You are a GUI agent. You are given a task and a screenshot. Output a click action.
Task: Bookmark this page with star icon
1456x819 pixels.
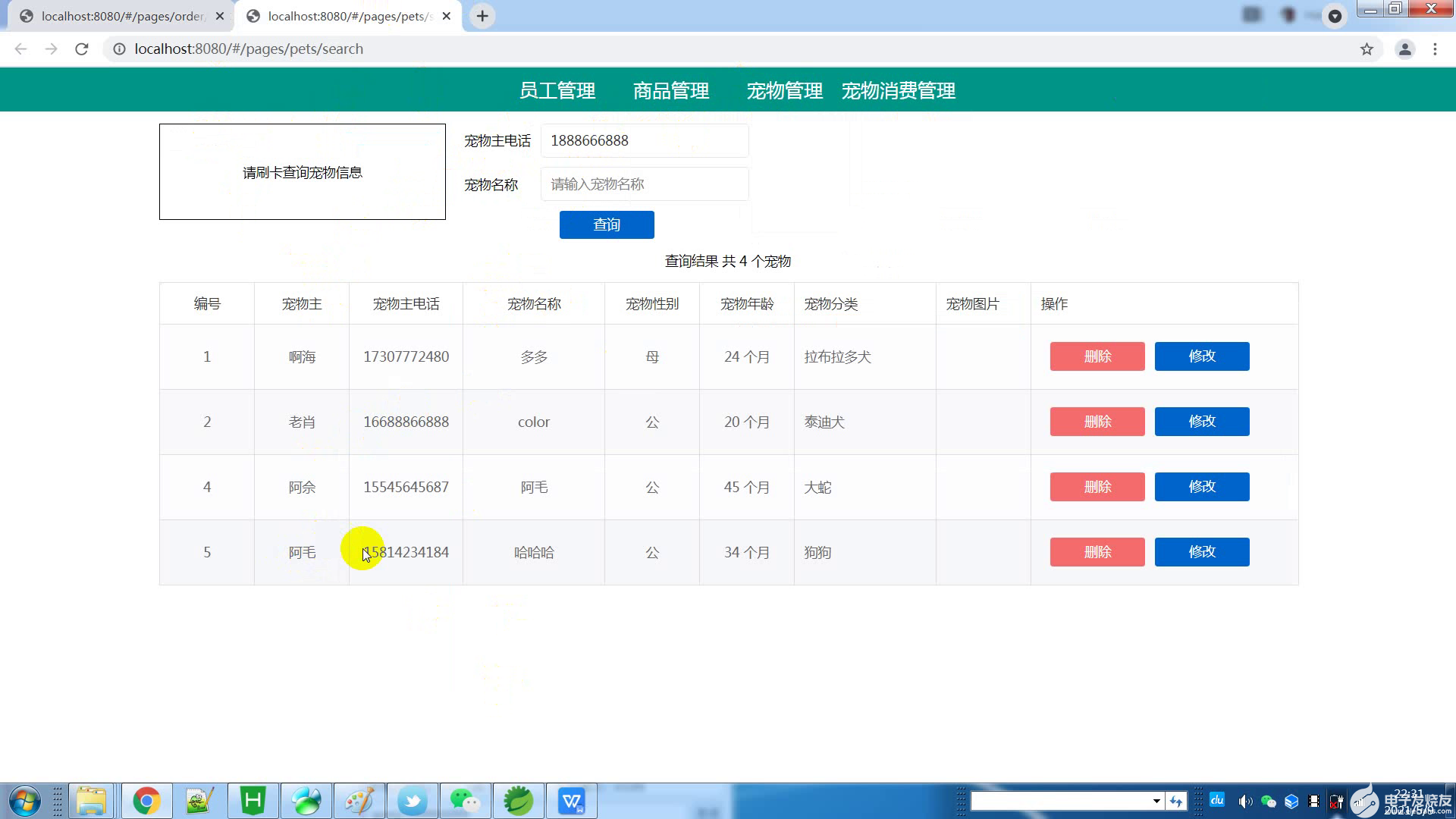pyautogui.click(x=1367, y=49)
